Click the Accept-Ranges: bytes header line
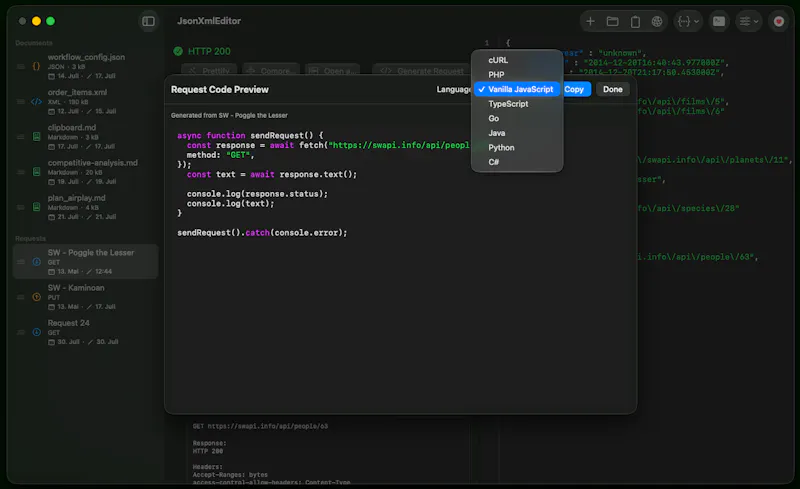800x489 pixels. coord(230,475)
